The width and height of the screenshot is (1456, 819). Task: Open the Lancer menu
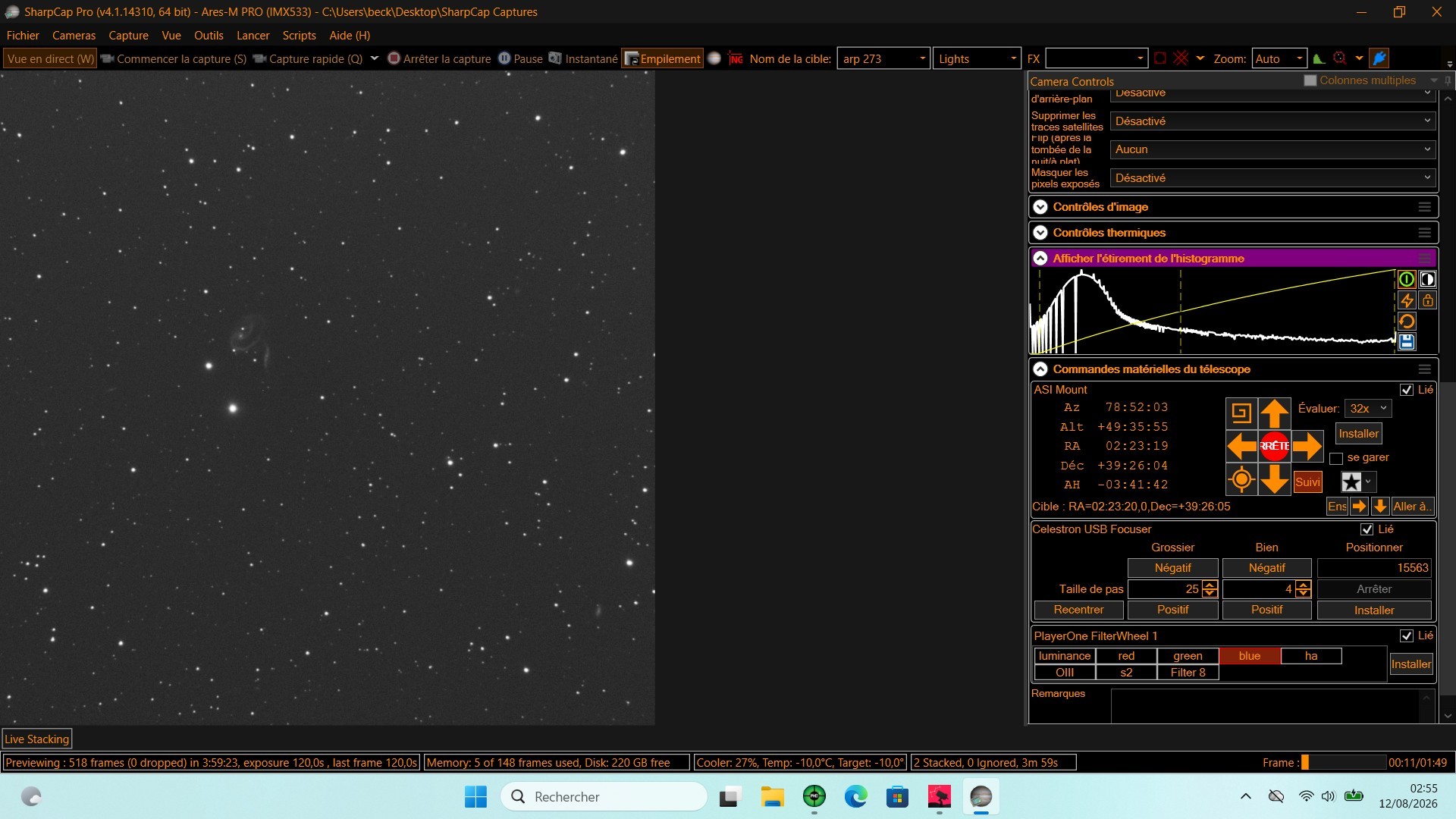253,36
